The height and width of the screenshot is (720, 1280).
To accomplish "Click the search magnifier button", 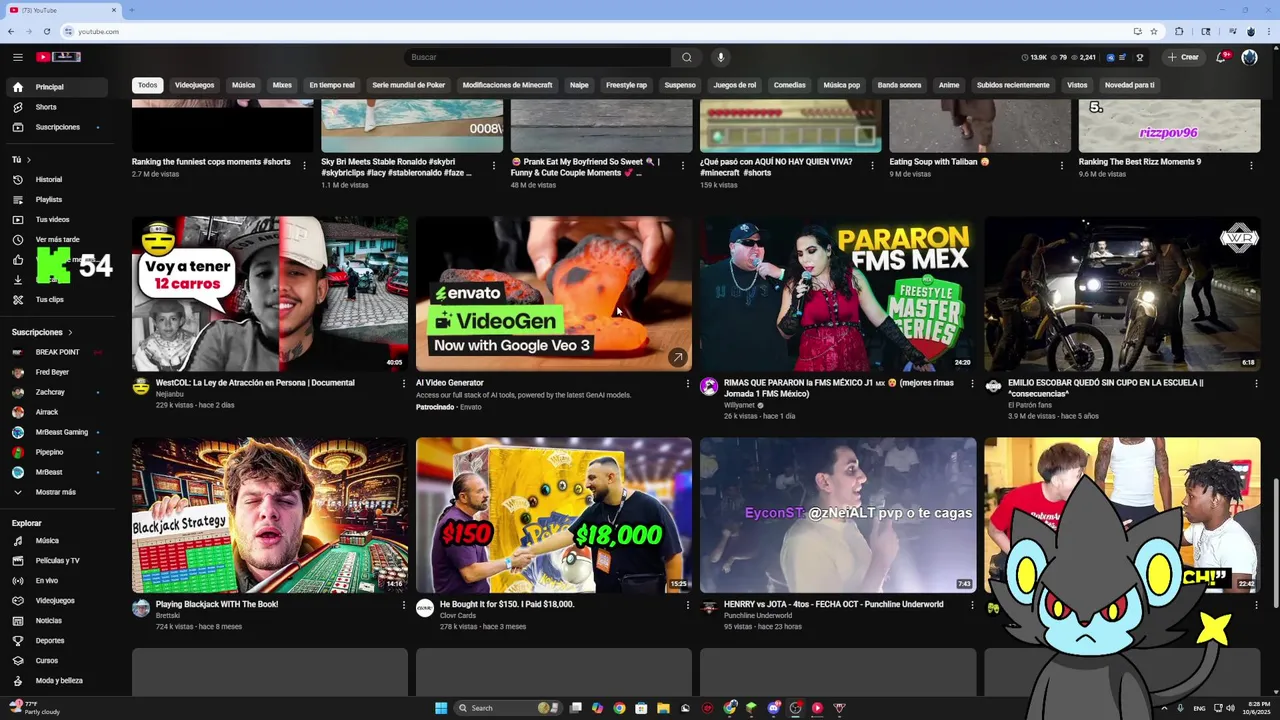I will click(686, 57).
